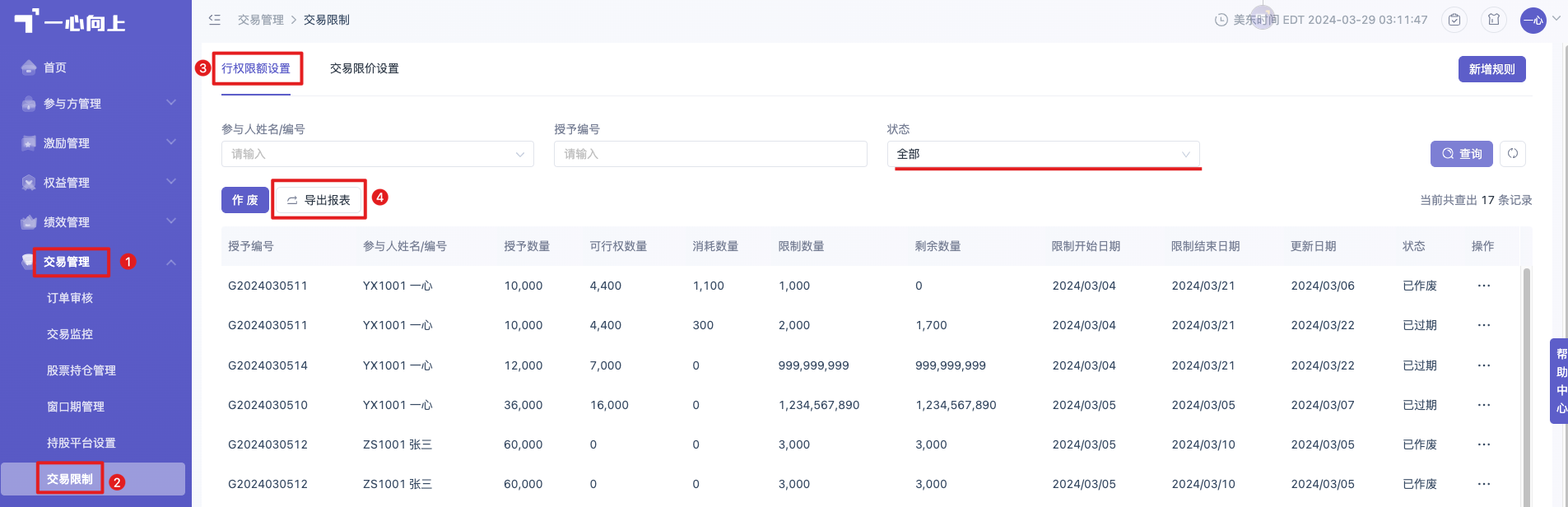The width and height of the screenshot is (1568, 507).
Task: Click the 新增规则 button
Action: pyautogui.click(x=1491, y=69)
